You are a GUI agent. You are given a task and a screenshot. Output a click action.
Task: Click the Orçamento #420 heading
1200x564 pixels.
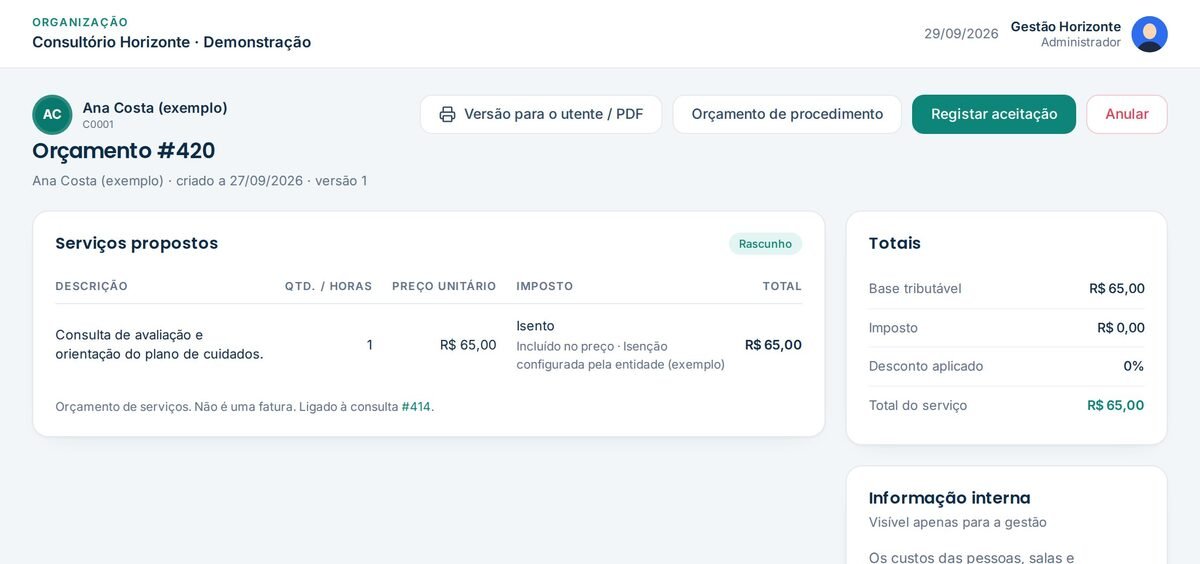click(124, 151)
